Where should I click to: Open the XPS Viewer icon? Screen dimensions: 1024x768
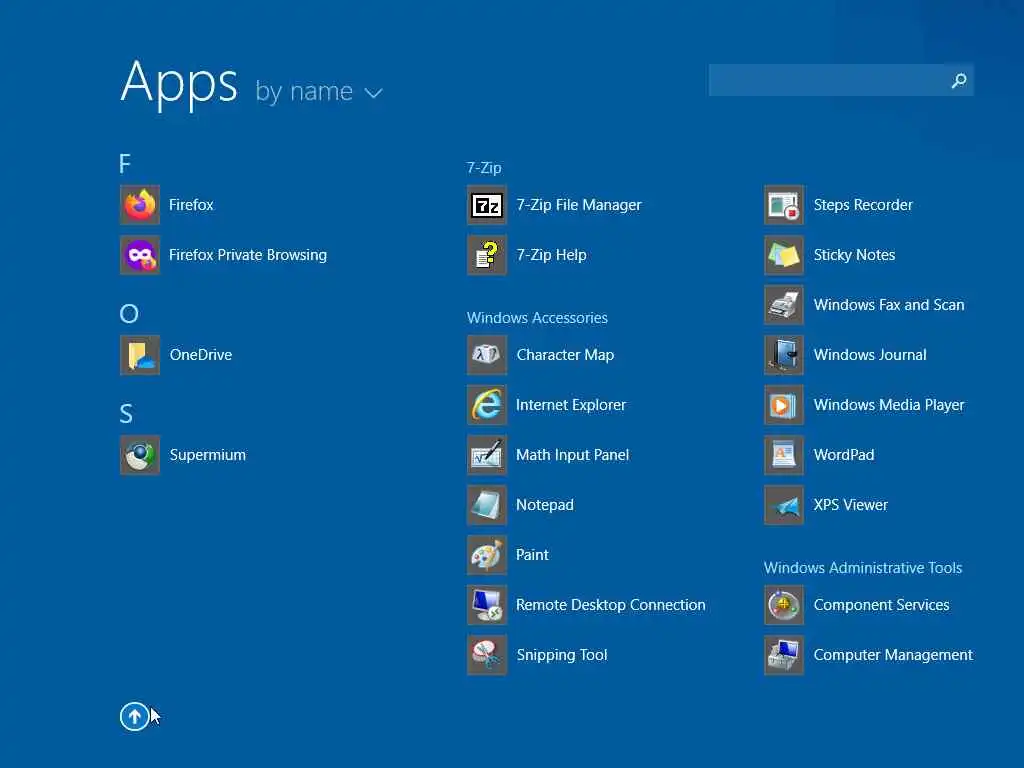click(x=784, y=505)
